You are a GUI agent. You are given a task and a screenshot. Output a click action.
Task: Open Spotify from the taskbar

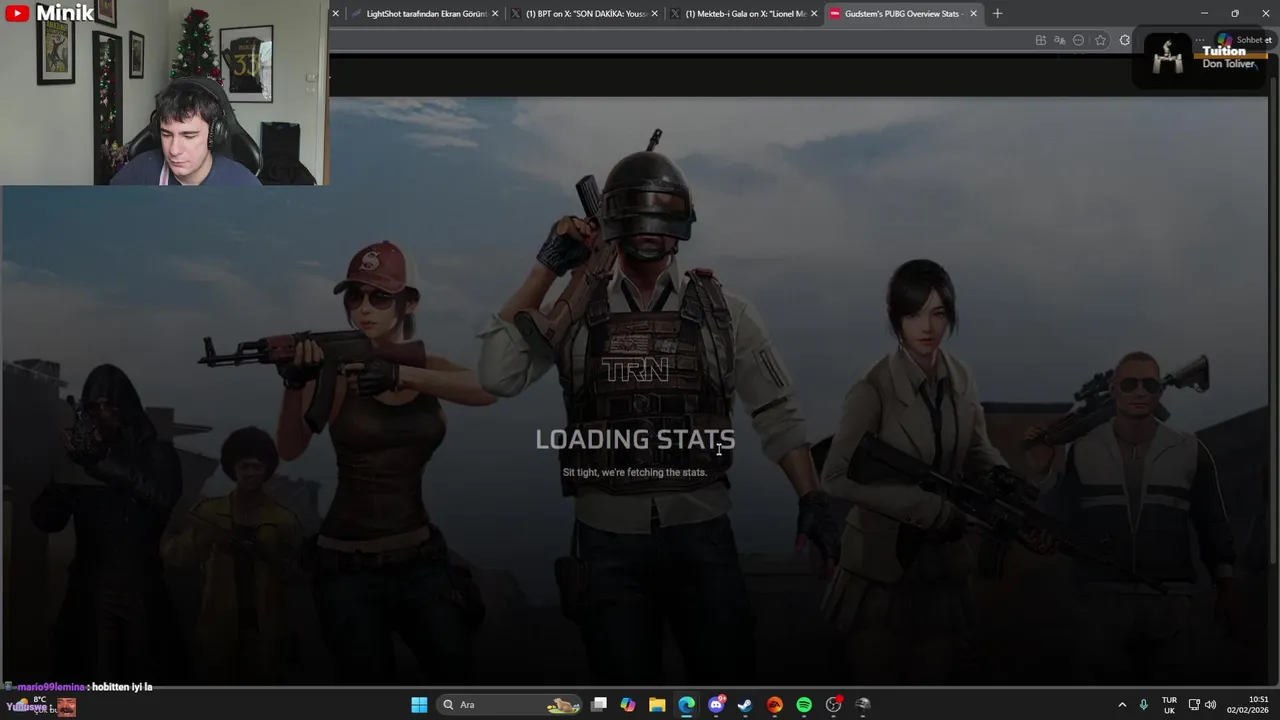coord(804,705)
